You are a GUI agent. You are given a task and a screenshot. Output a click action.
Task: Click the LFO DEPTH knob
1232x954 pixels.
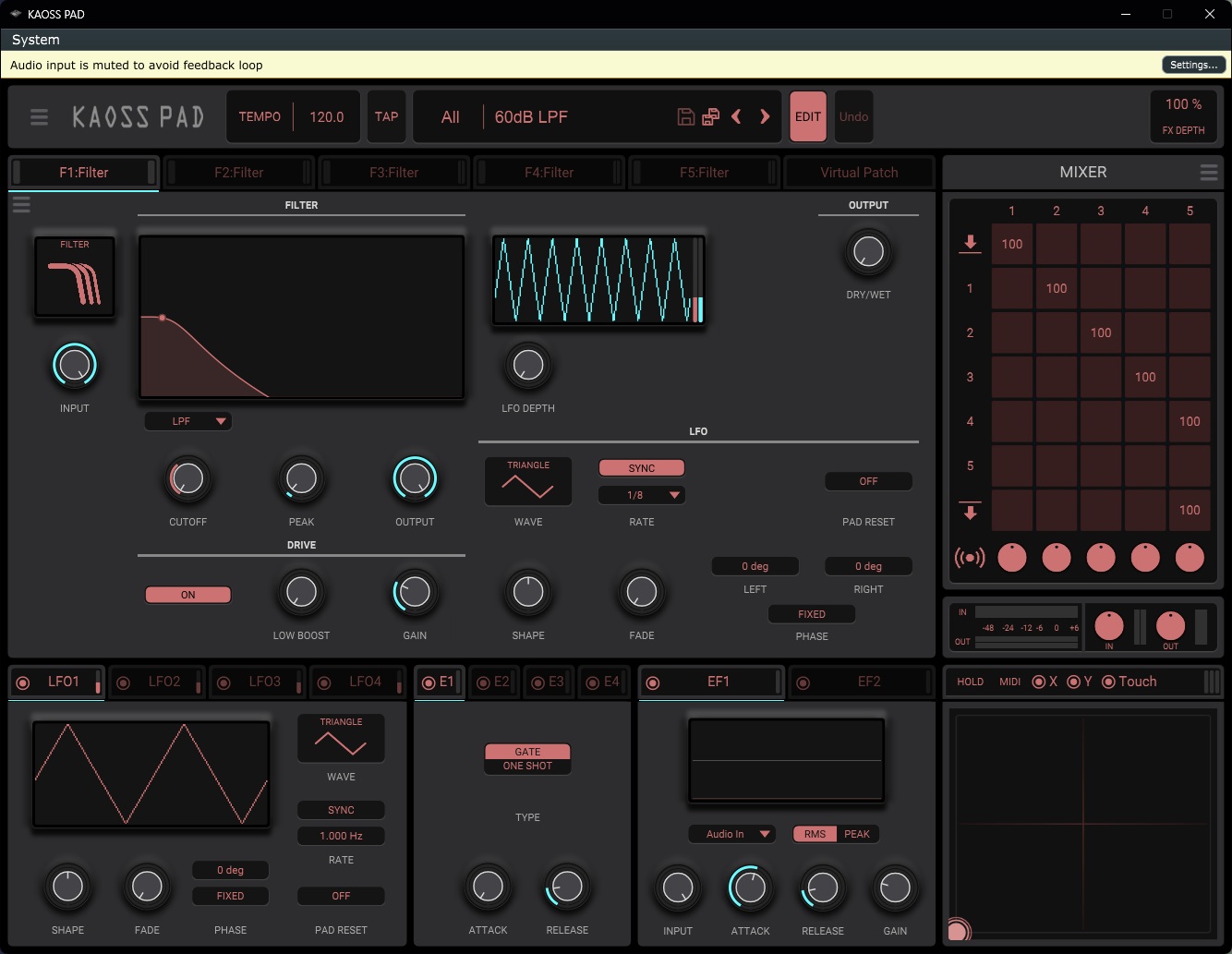tap(528, 366)
